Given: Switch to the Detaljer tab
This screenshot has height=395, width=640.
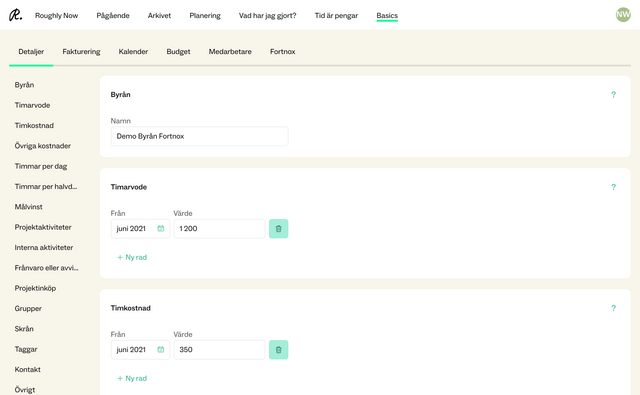Looking at the screenshot, I should click(31, 52).
